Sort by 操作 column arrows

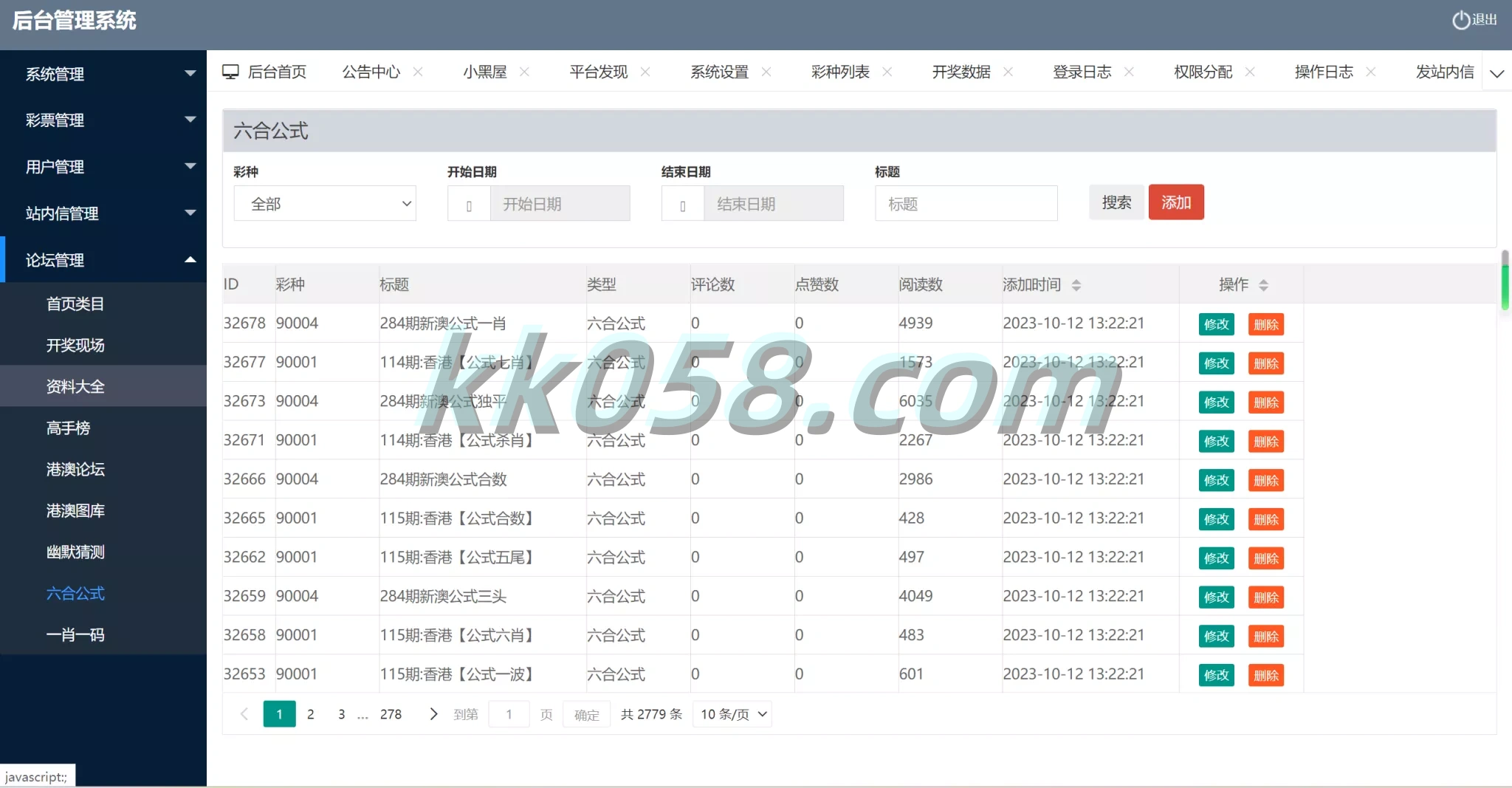tap(1264, 285)
